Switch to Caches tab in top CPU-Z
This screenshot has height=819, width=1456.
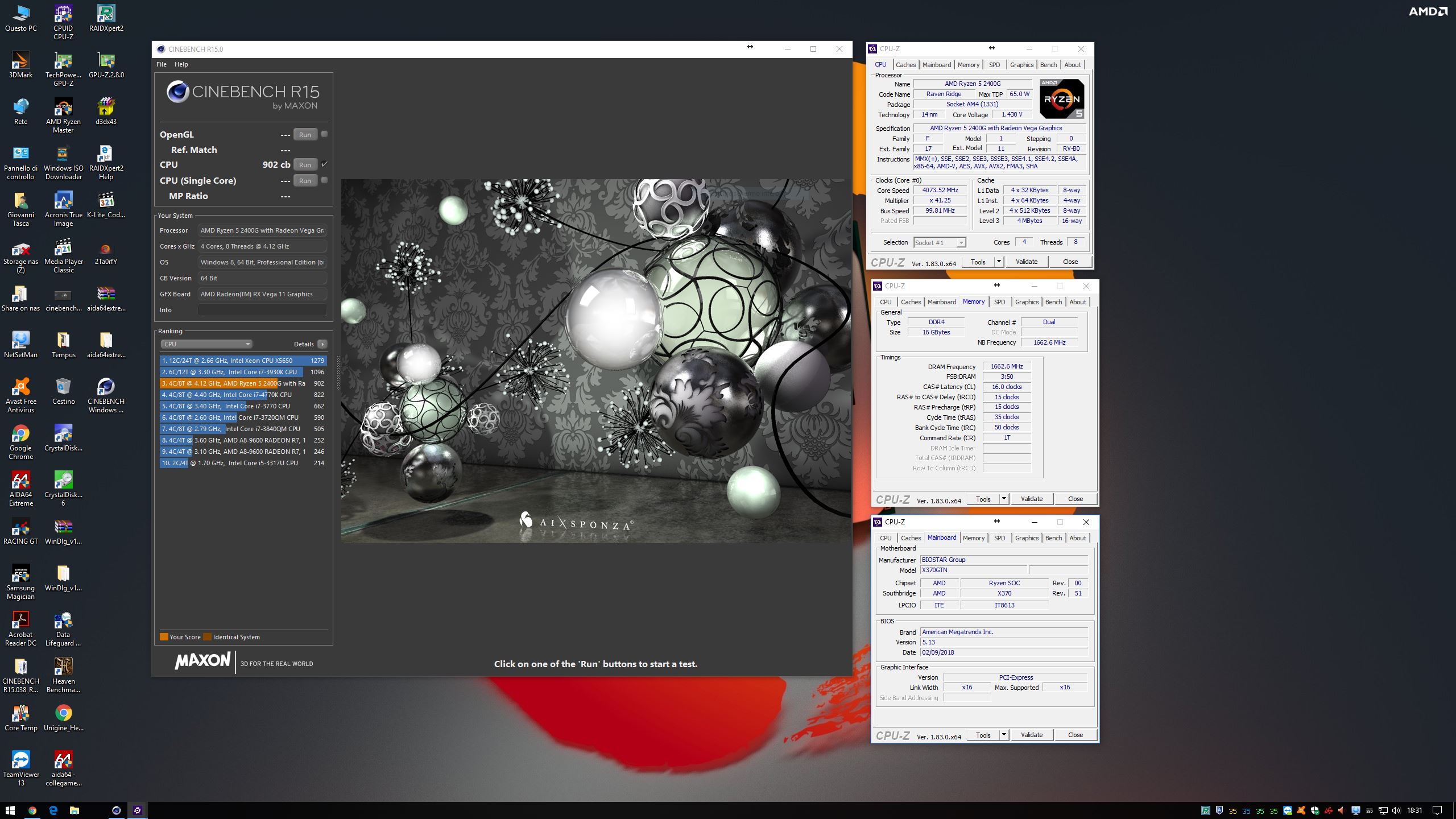(x=905, y=65)
